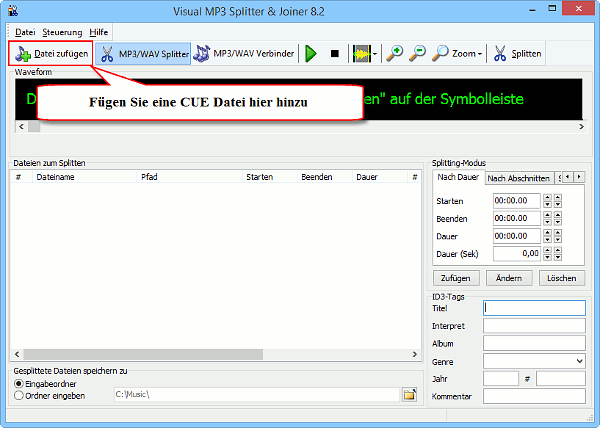Increase Dauer time with first up arrow
Viewport: 600px width, 428px height.
[x=548, y=232]
